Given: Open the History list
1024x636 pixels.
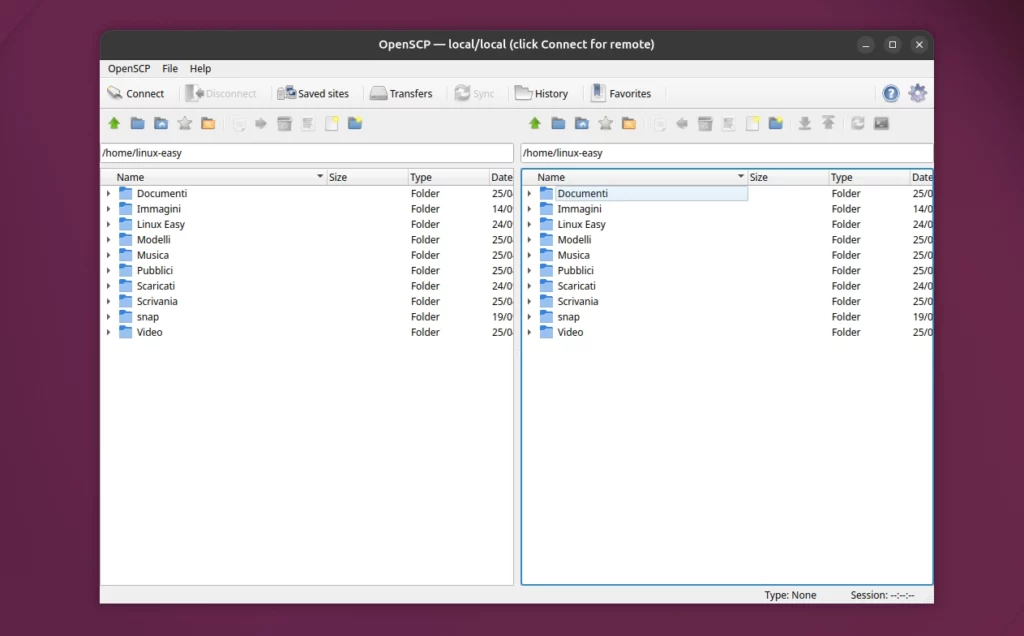Looking at the screenshot, I should (541, 93).
